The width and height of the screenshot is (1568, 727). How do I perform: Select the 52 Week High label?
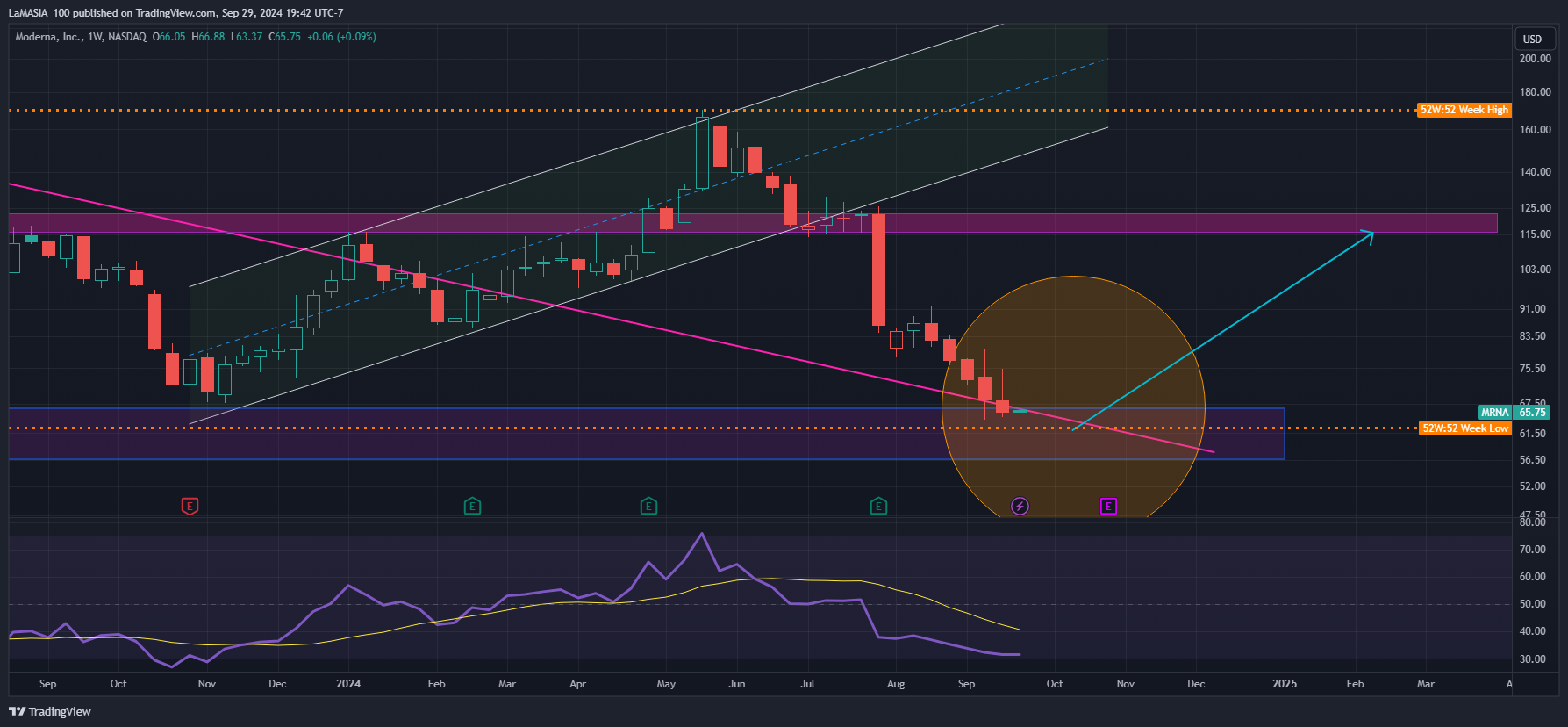click(x=1464, y=110)
